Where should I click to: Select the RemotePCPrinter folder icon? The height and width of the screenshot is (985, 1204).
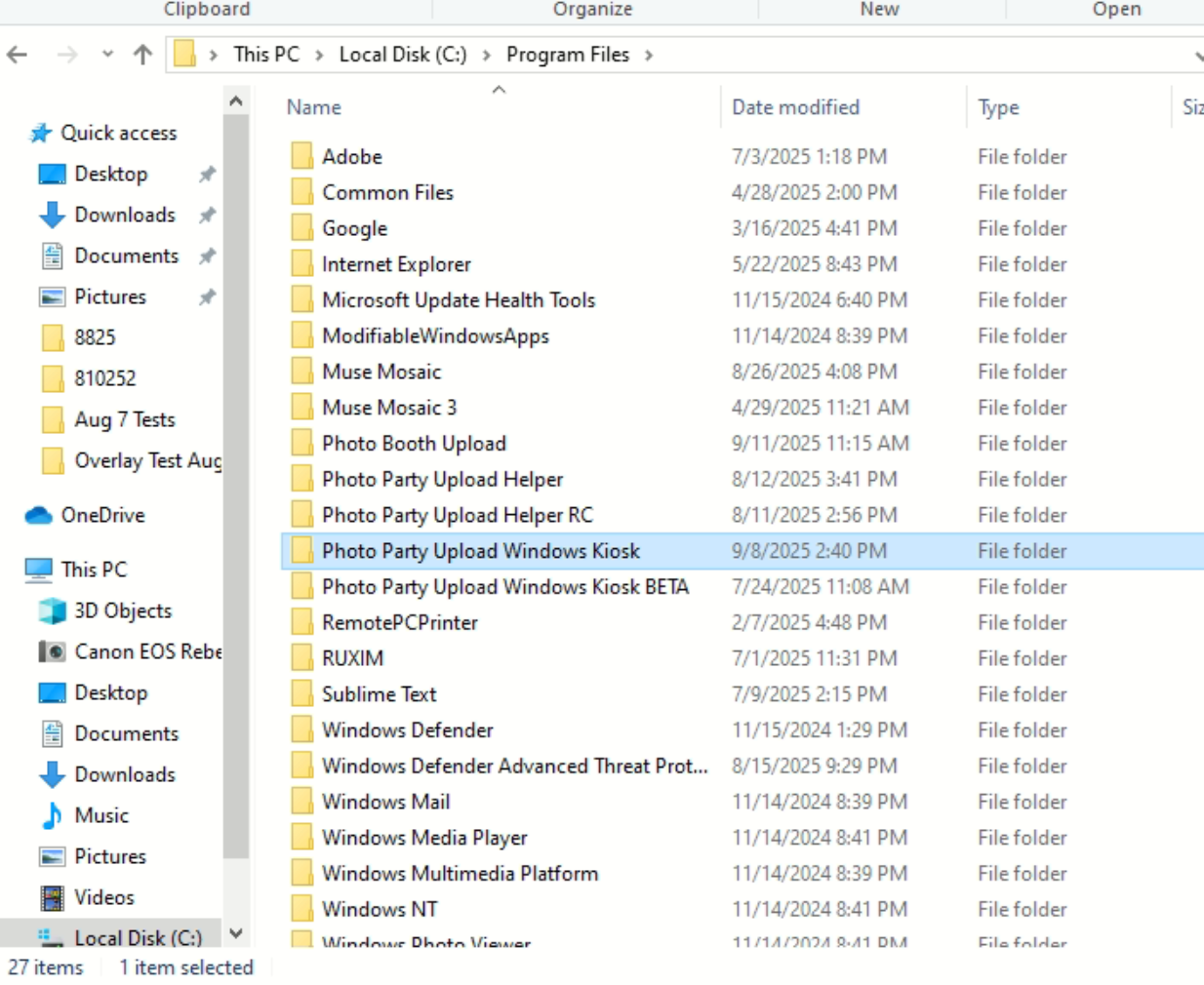(x=302, y=622)
